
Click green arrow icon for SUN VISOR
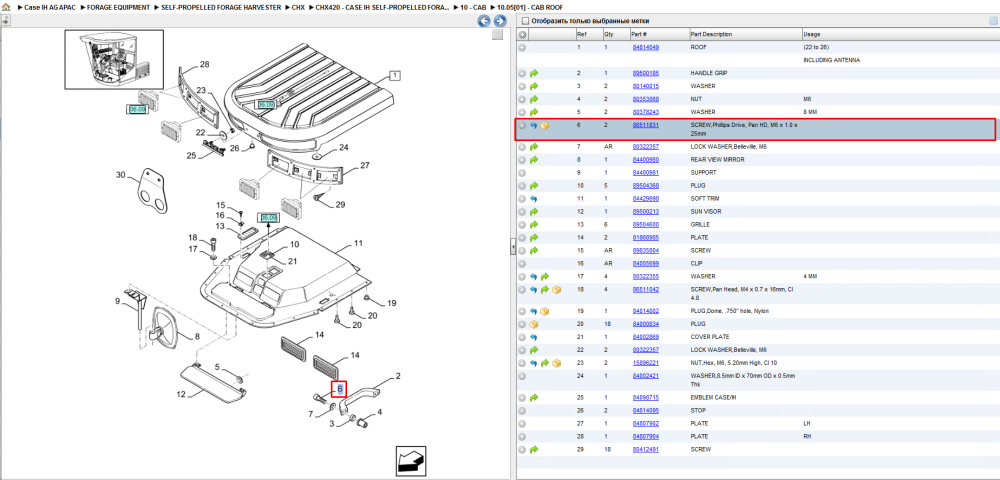click(534, 212)
